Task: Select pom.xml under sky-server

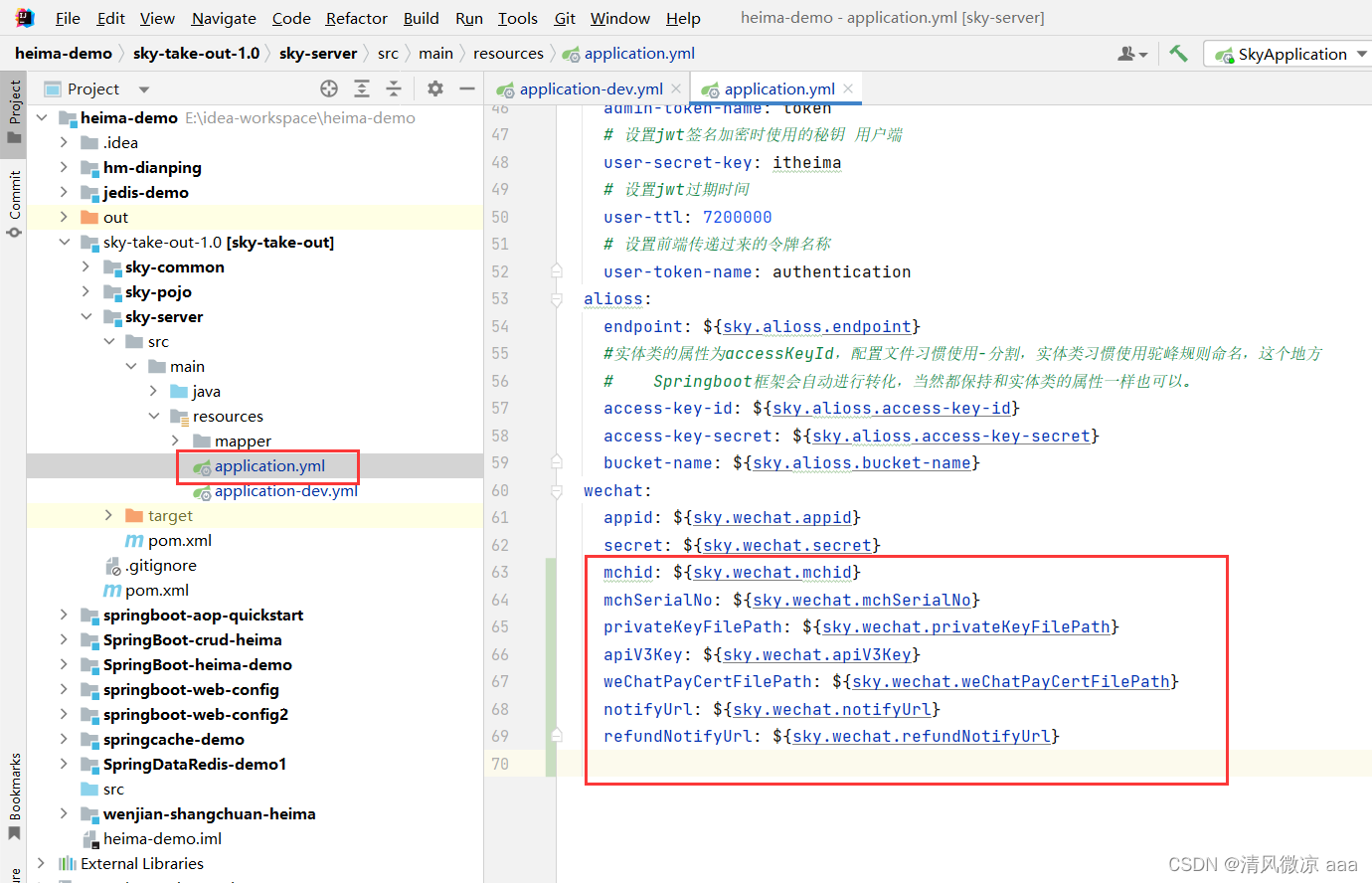Action: (x=179, y=540)
